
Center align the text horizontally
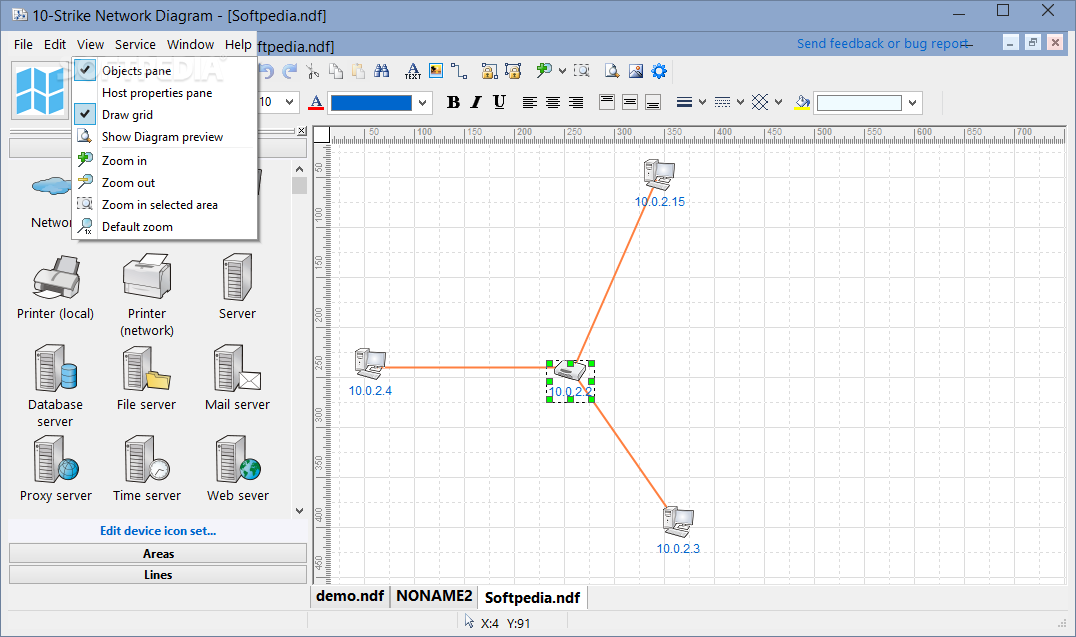coord(553,102)
